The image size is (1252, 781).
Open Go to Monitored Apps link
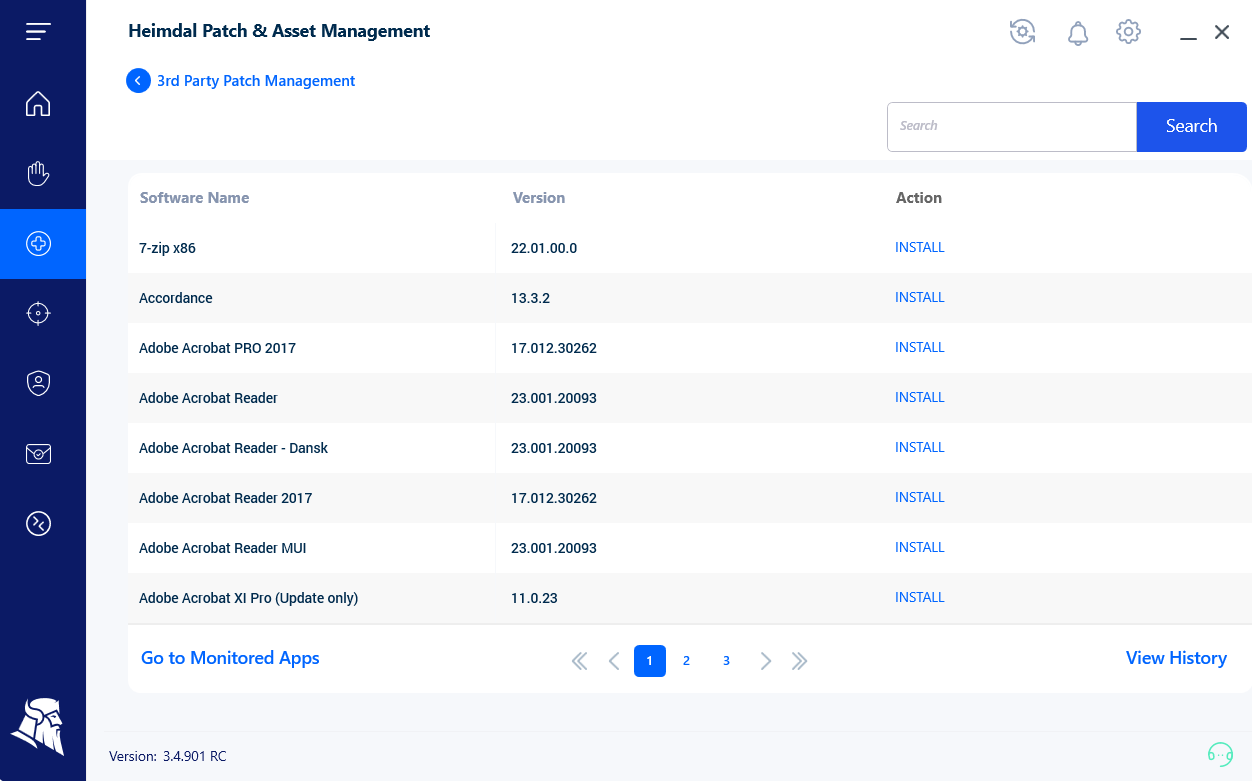pyautogui.click(x=230, y=658)
